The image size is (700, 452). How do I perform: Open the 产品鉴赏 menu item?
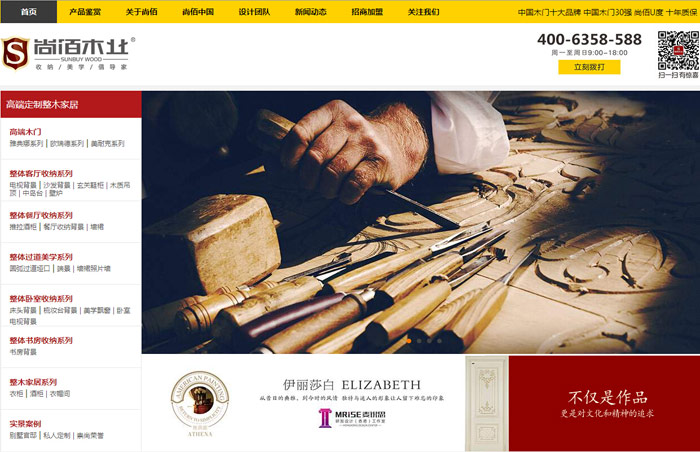85,12
